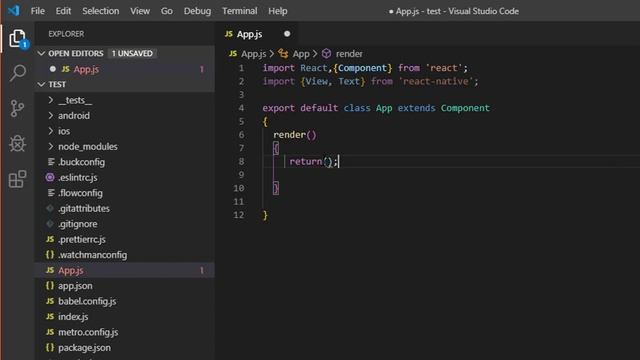
Task: Open the Go menu
Action: [x=167, y=11]
